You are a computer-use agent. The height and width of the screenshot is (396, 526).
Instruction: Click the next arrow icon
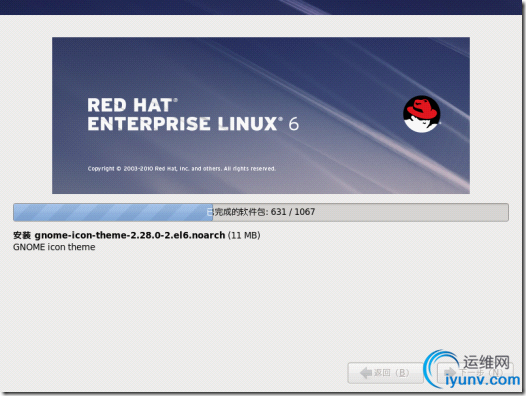449,373
